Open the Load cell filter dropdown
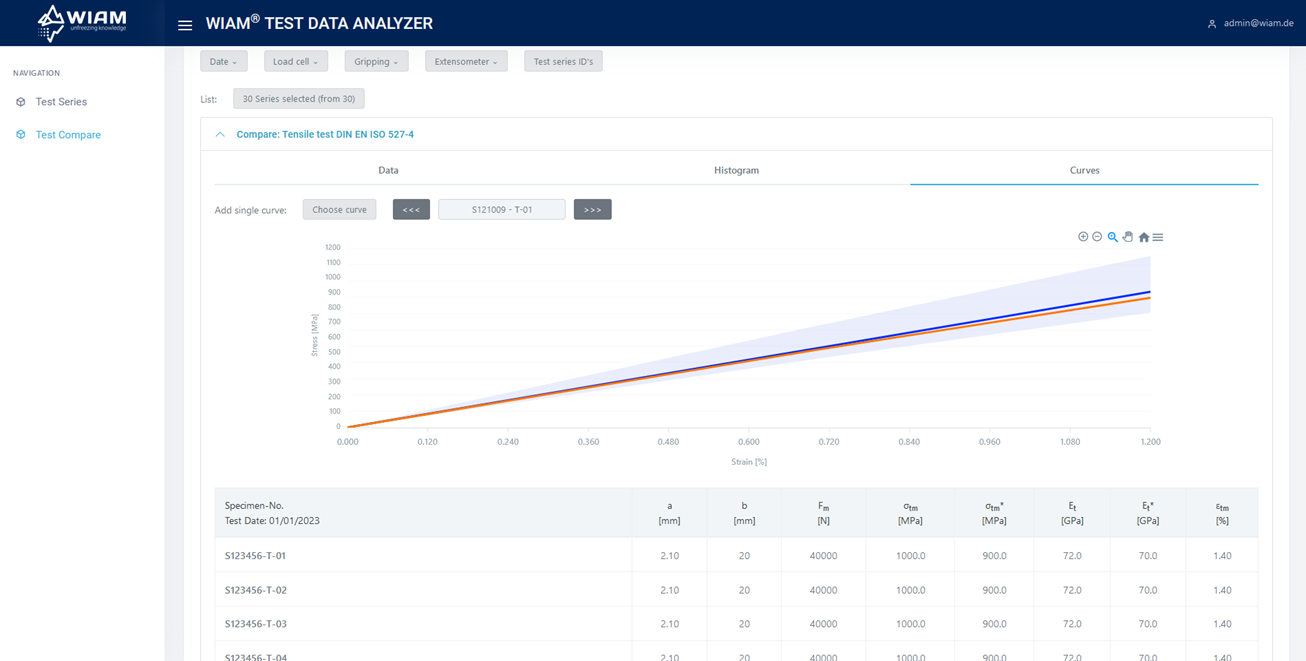The image size is (1306, 661). [x=295, y=62]
